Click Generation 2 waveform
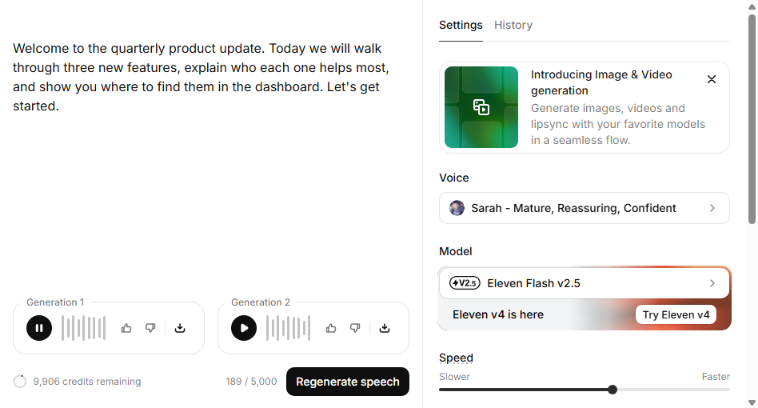This screenshot has width=758, height=408. (288, 328)
